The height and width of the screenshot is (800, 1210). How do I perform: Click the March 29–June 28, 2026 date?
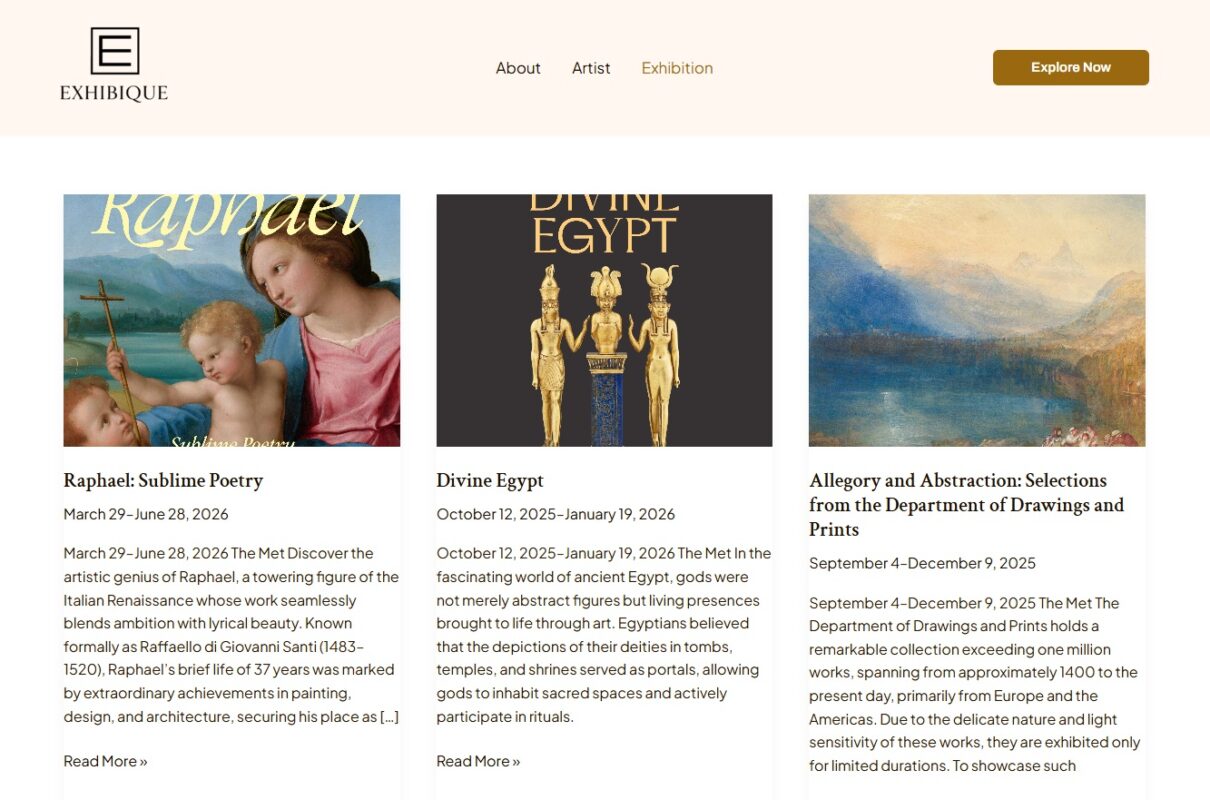tap(146, 514)
